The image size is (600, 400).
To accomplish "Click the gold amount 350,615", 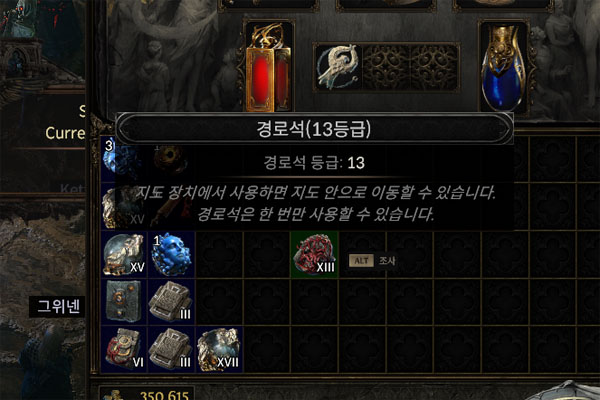I will (x=164, y=395).
